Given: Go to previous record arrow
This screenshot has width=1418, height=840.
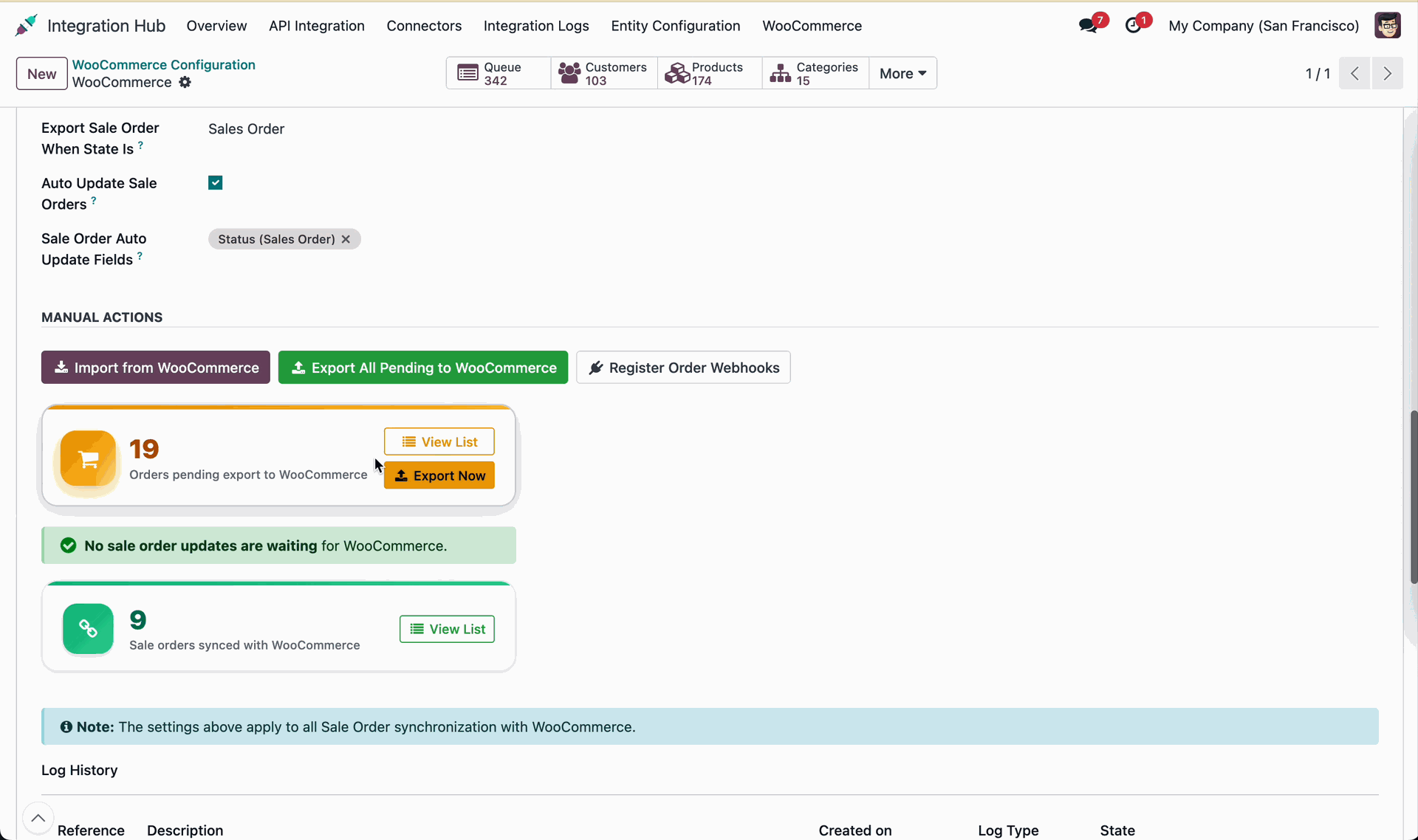Looking at the screenshot, I should 1354,73.
